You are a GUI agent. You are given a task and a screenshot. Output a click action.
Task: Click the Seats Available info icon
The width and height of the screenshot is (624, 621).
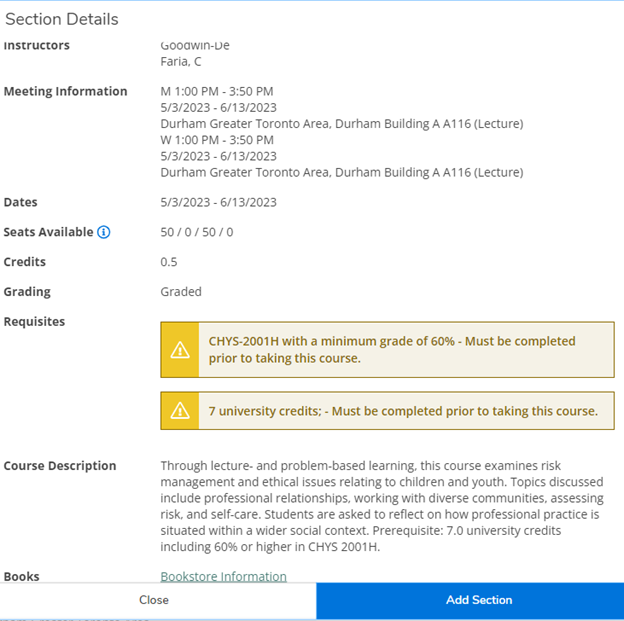104,232
